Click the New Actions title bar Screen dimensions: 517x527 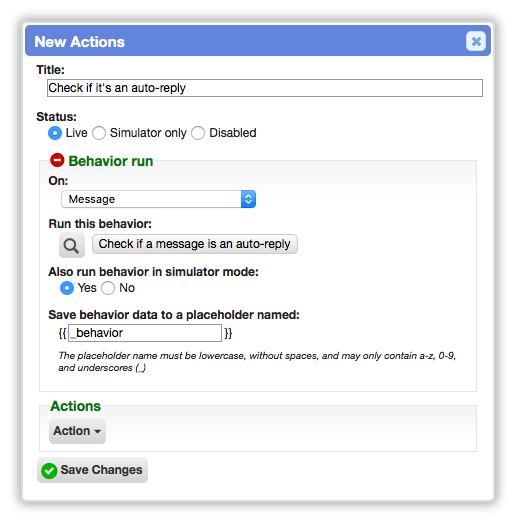tap(258, 41)
